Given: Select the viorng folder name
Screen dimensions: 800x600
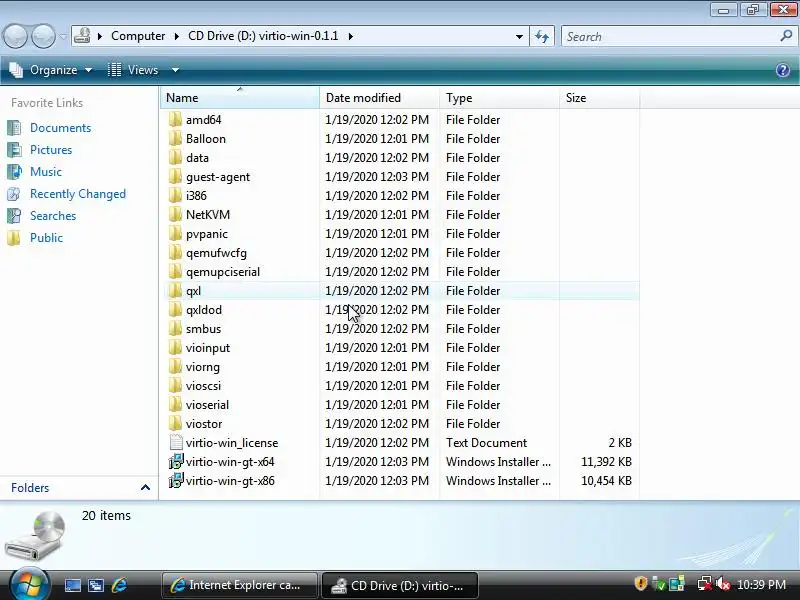Looking at the screenshot, I should tap(203, 367).
